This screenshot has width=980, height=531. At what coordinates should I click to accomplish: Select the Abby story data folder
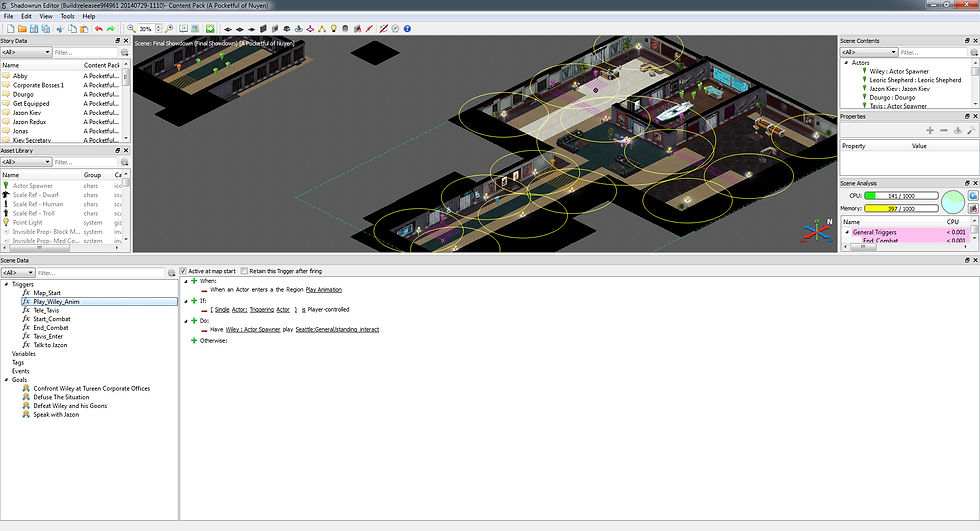20,76
